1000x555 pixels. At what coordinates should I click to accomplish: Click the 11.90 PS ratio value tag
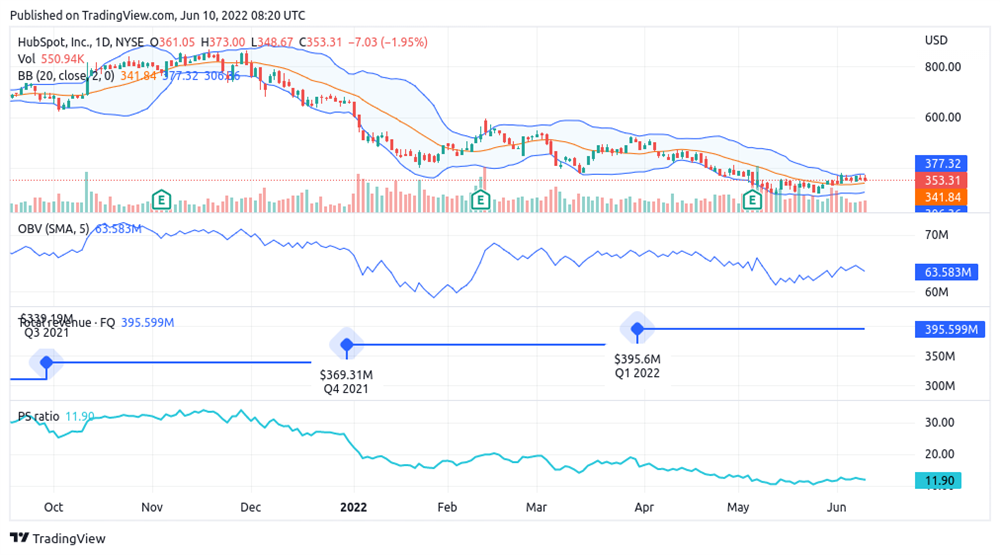click(x=945, y=481)
